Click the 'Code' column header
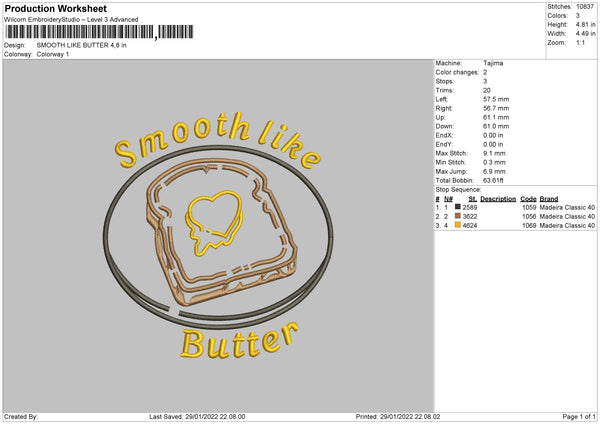Image resolution: width=600 pixels, height=424 pixels. (x=528, y=199)
